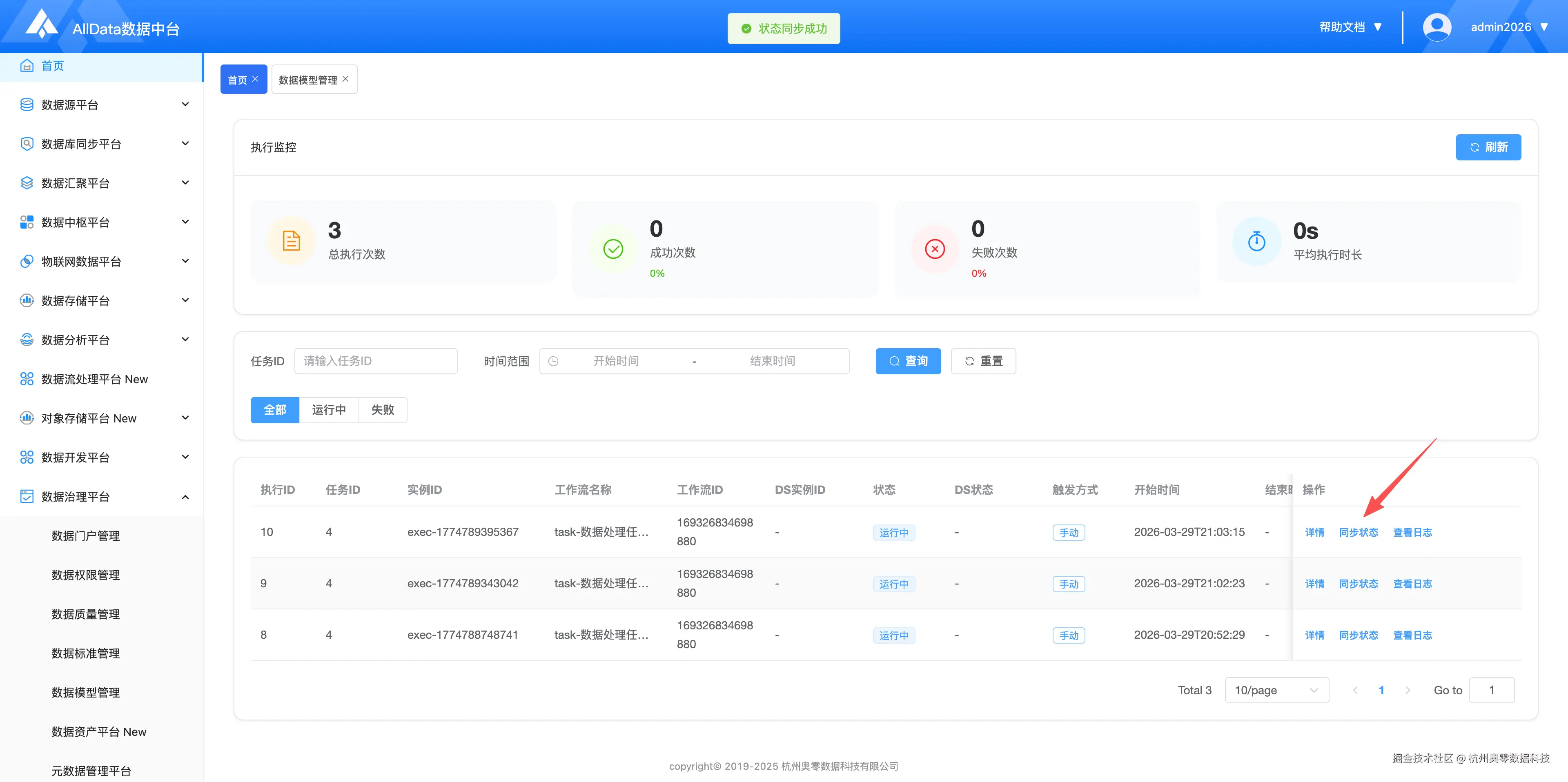
Task: Click the AllData logo icon
Action: tap(41, 24)
